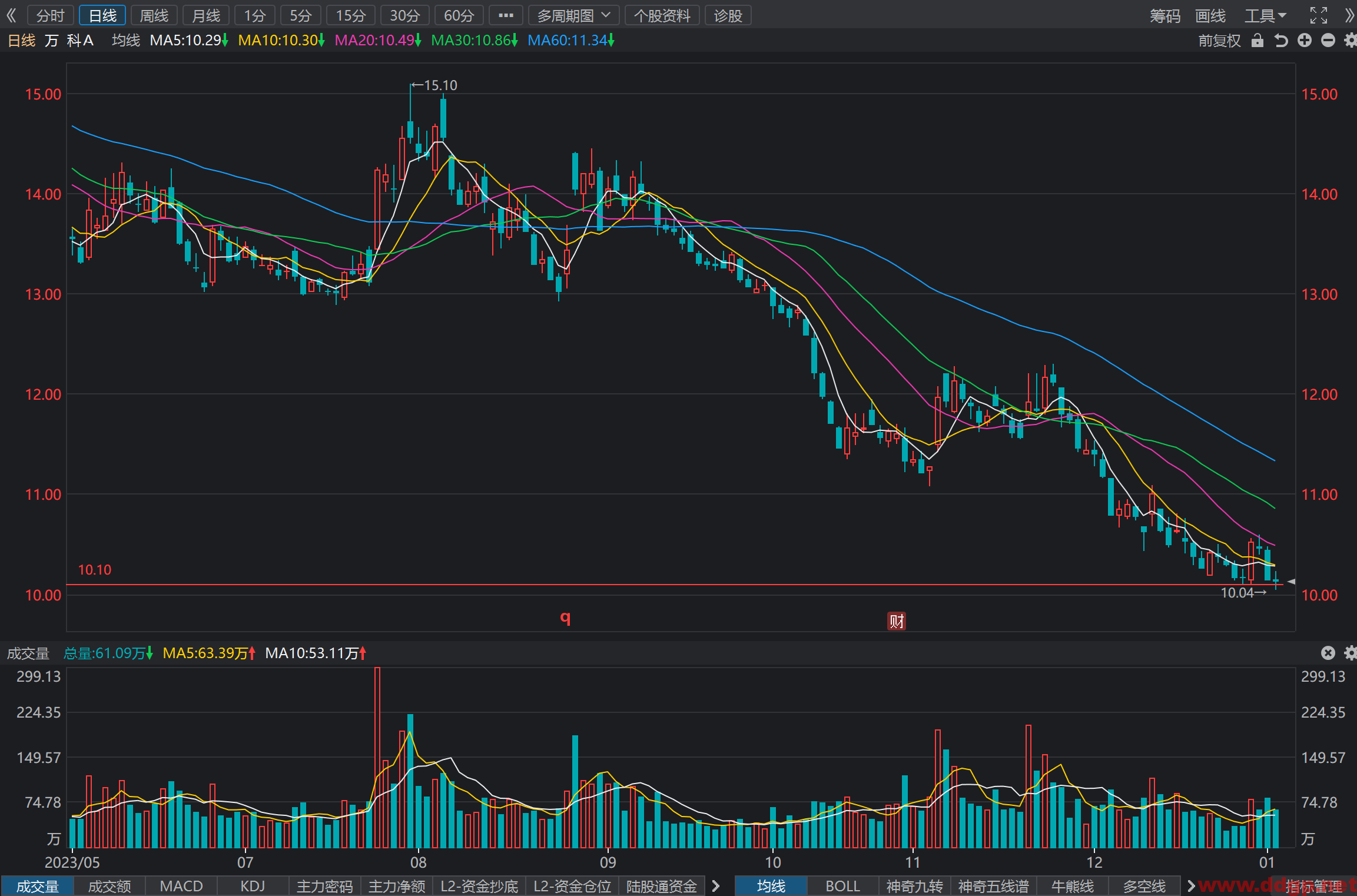
Task: Click the 财 financial report marker
Action: click(x=897, y=621)
